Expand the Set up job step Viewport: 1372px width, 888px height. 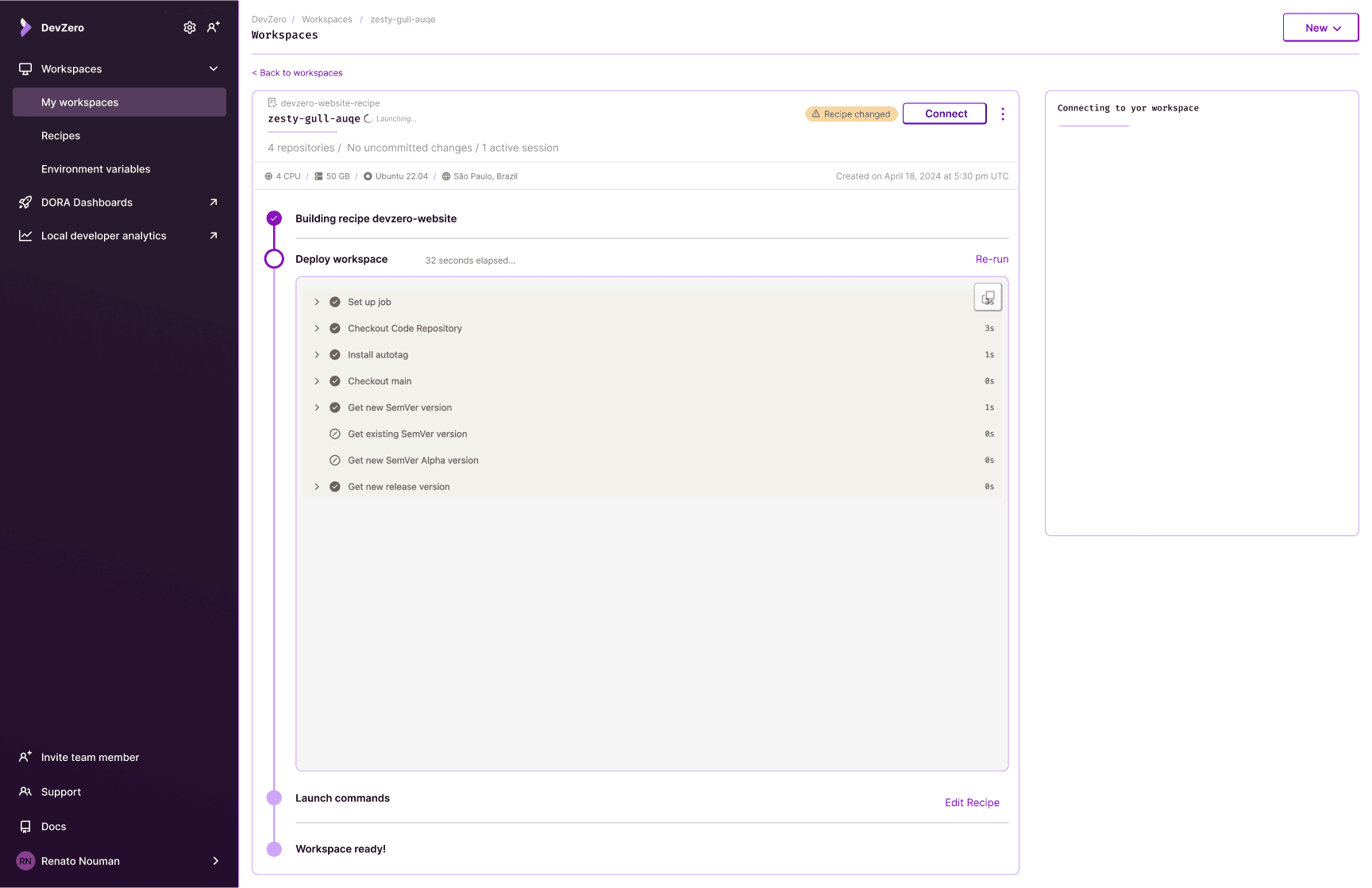click(317, 302)
